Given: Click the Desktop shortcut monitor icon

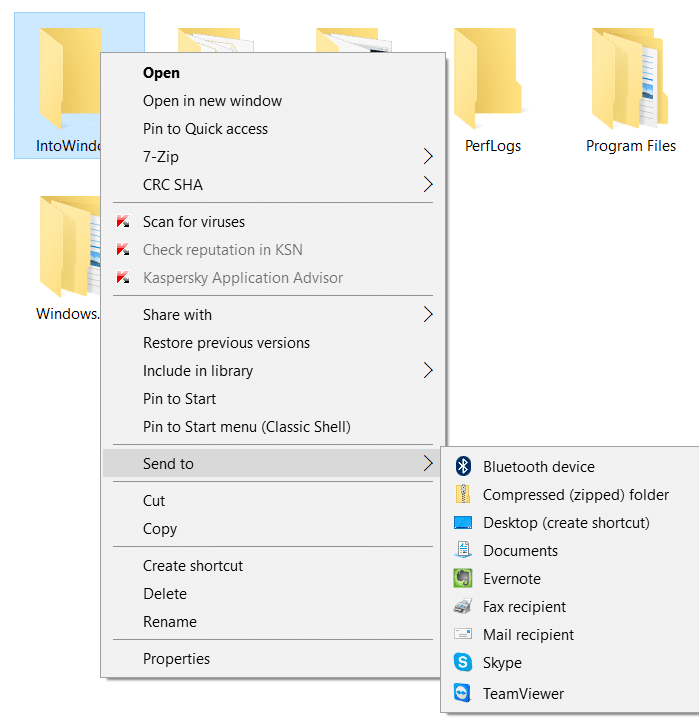Looking at the screenshot, I should tap(463, 523).
